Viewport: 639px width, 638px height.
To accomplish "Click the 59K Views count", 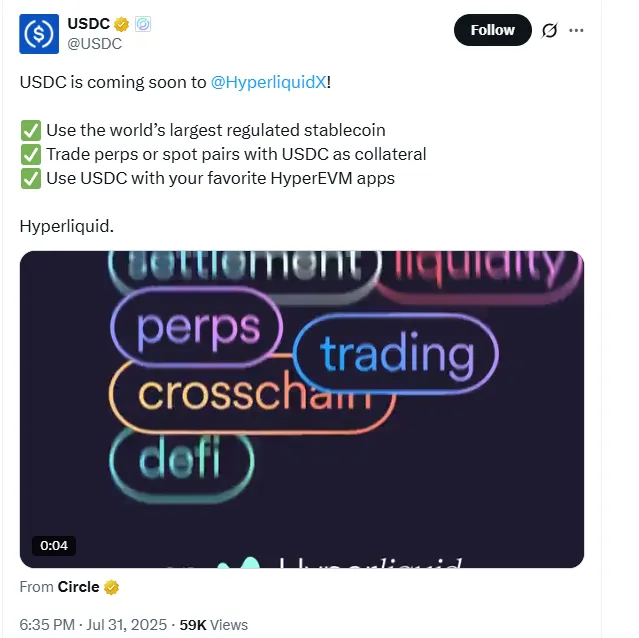I will (x=213, y=624).
